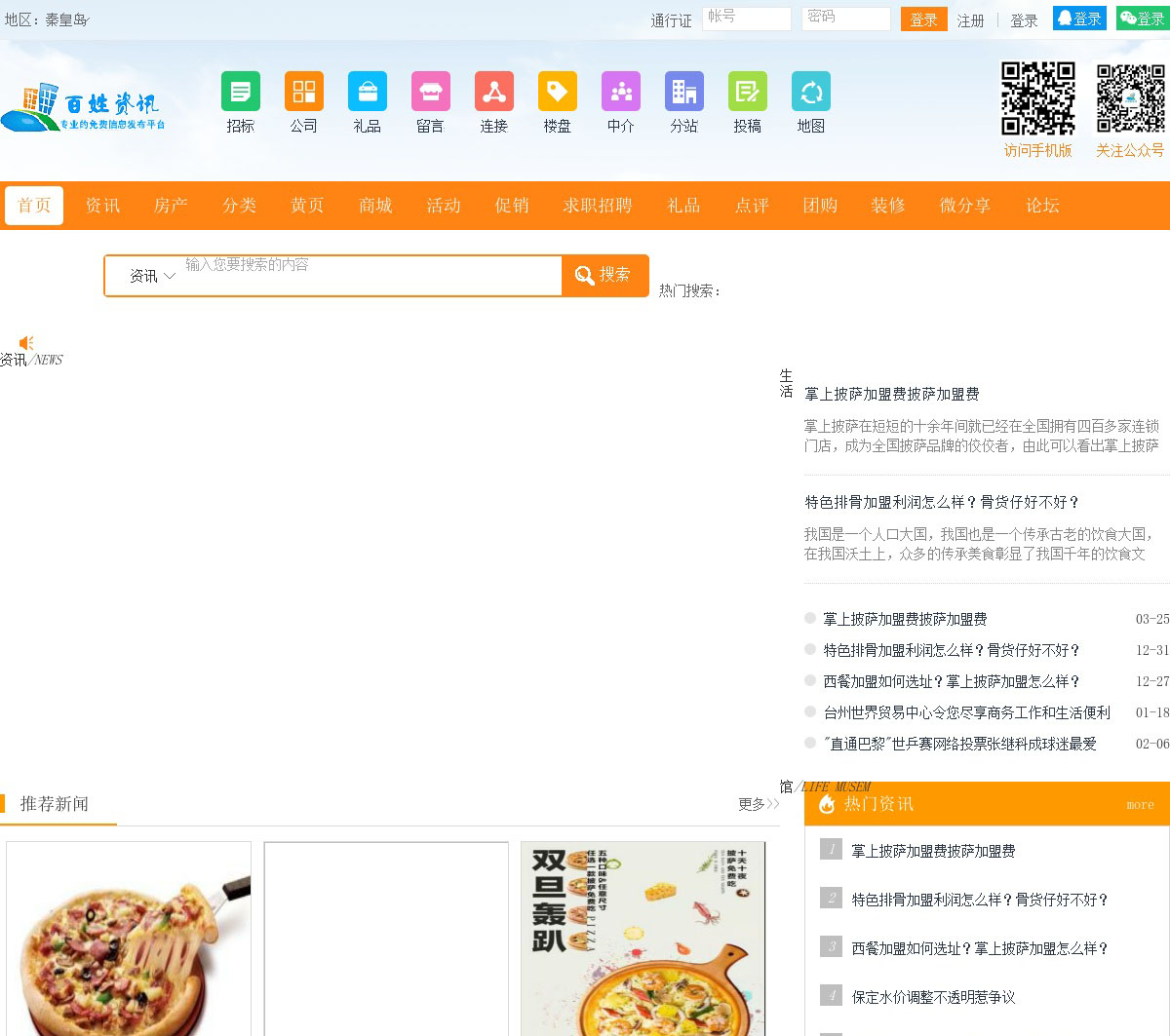Open the 分站 building icon

pos(684,92)
